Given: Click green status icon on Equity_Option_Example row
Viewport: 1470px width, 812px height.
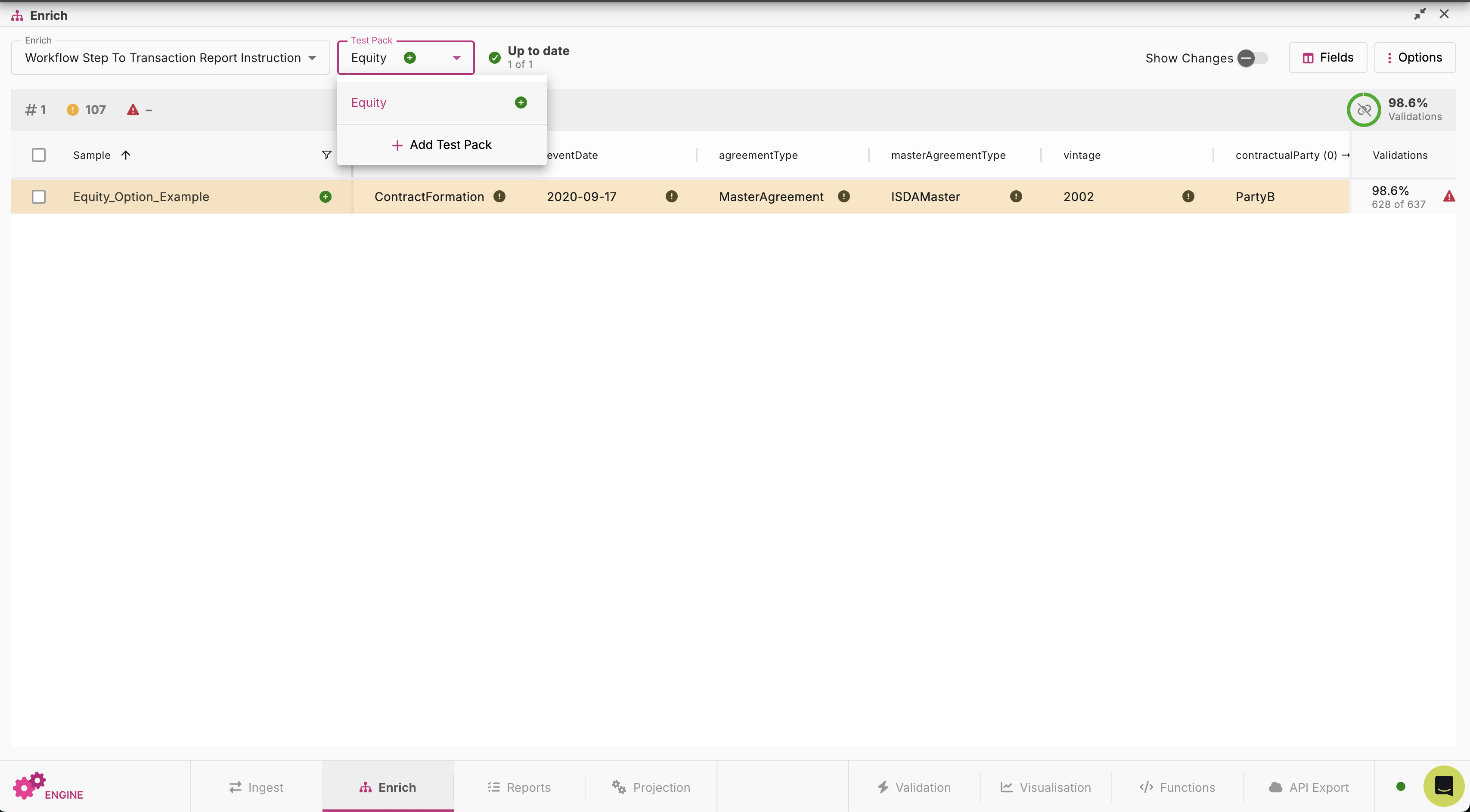Looking at the screenshot, I should pyautogui.click(x=325, y=197).
